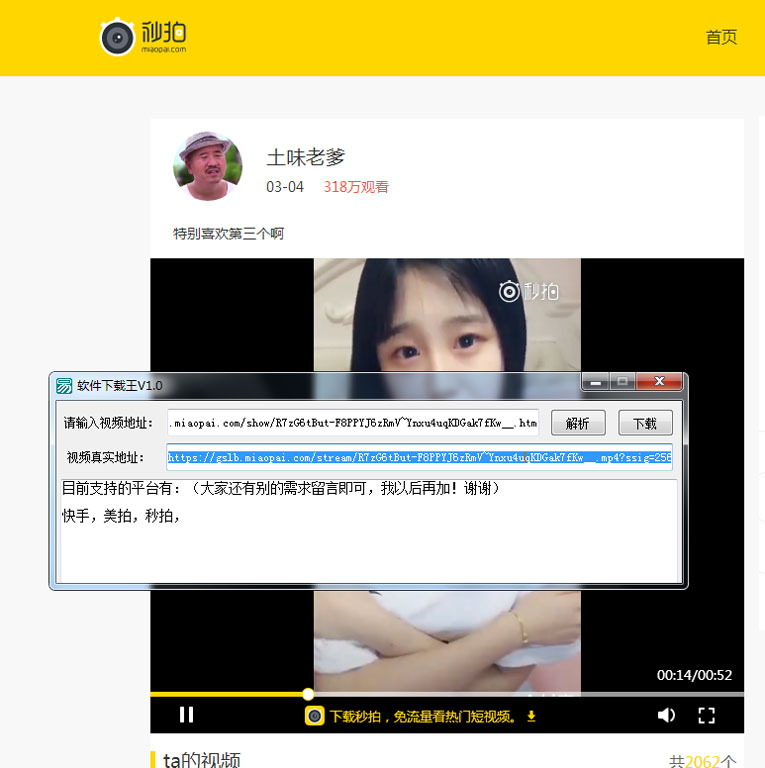Click the download arrow icon in player bar
The height and width of the screenshot is (768, 765).
(x=531, y=716)
